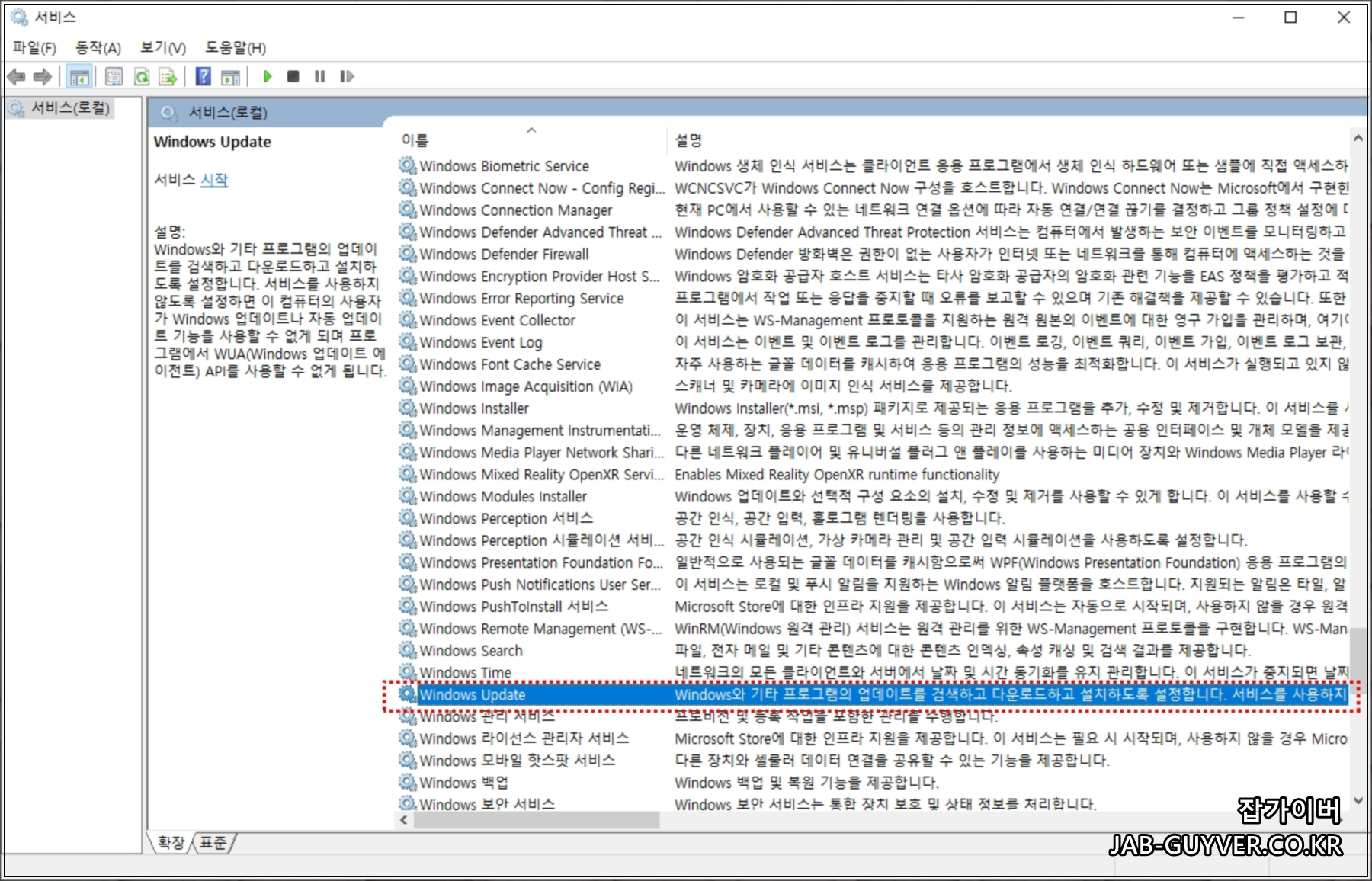The image size is (1372, 881).
Task: Minimize the 서비스 window
Action: (x=1239, y=18)
